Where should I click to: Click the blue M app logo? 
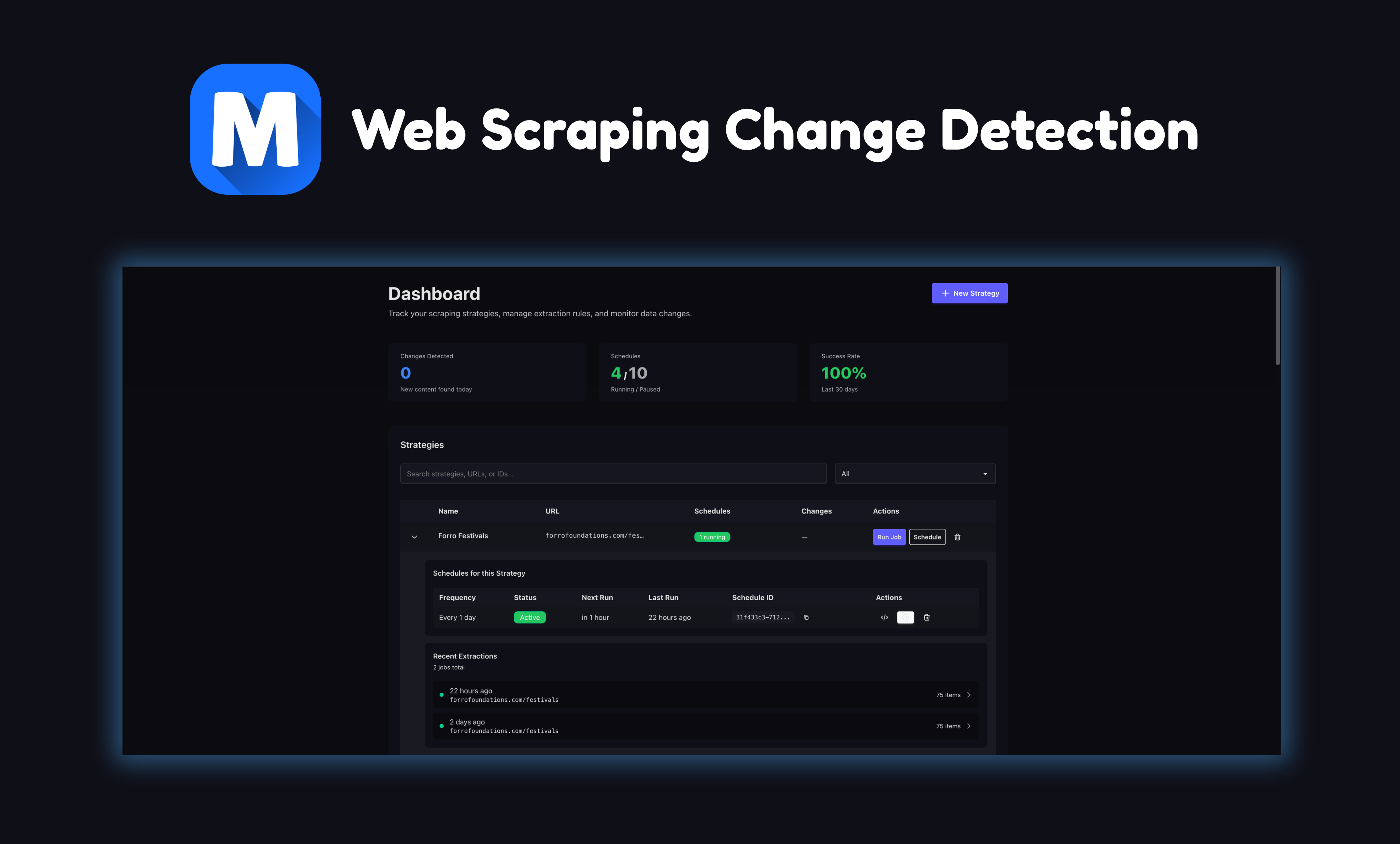pyautogui.click(x=255, y=129)
